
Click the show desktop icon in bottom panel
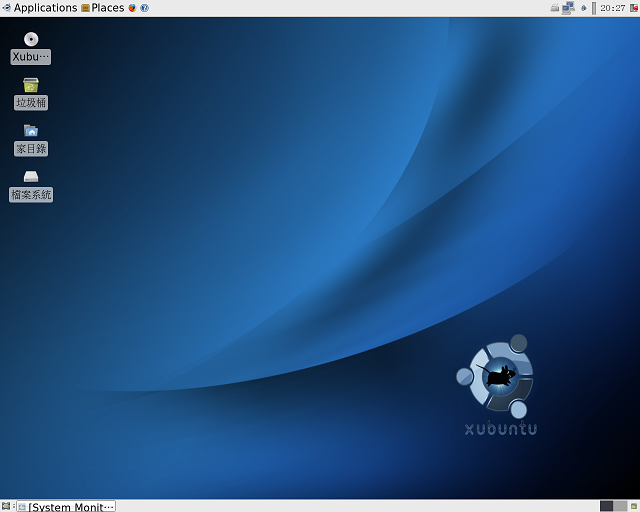(6, 507)
